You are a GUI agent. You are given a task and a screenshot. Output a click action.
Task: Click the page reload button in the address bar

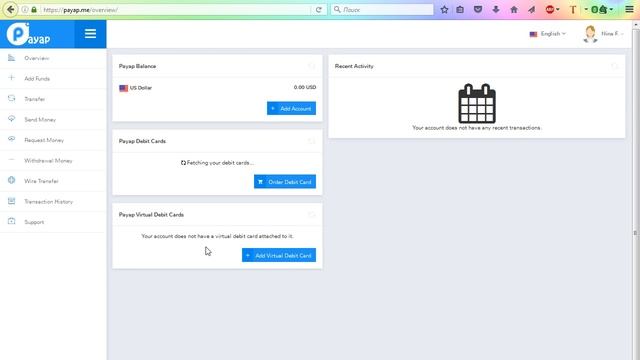tap(319, 9)
